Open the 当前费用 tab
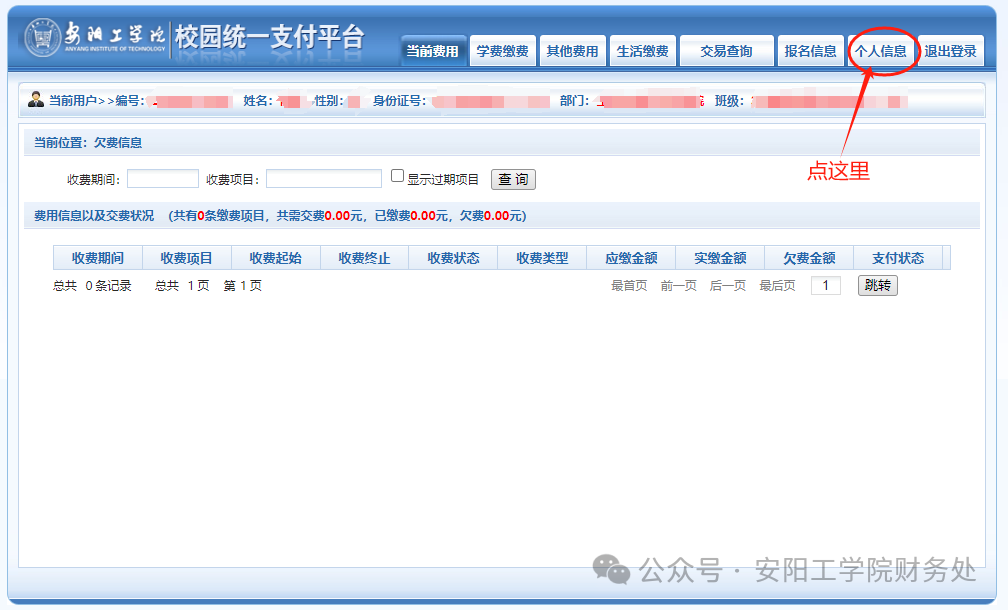 (432, 52)
